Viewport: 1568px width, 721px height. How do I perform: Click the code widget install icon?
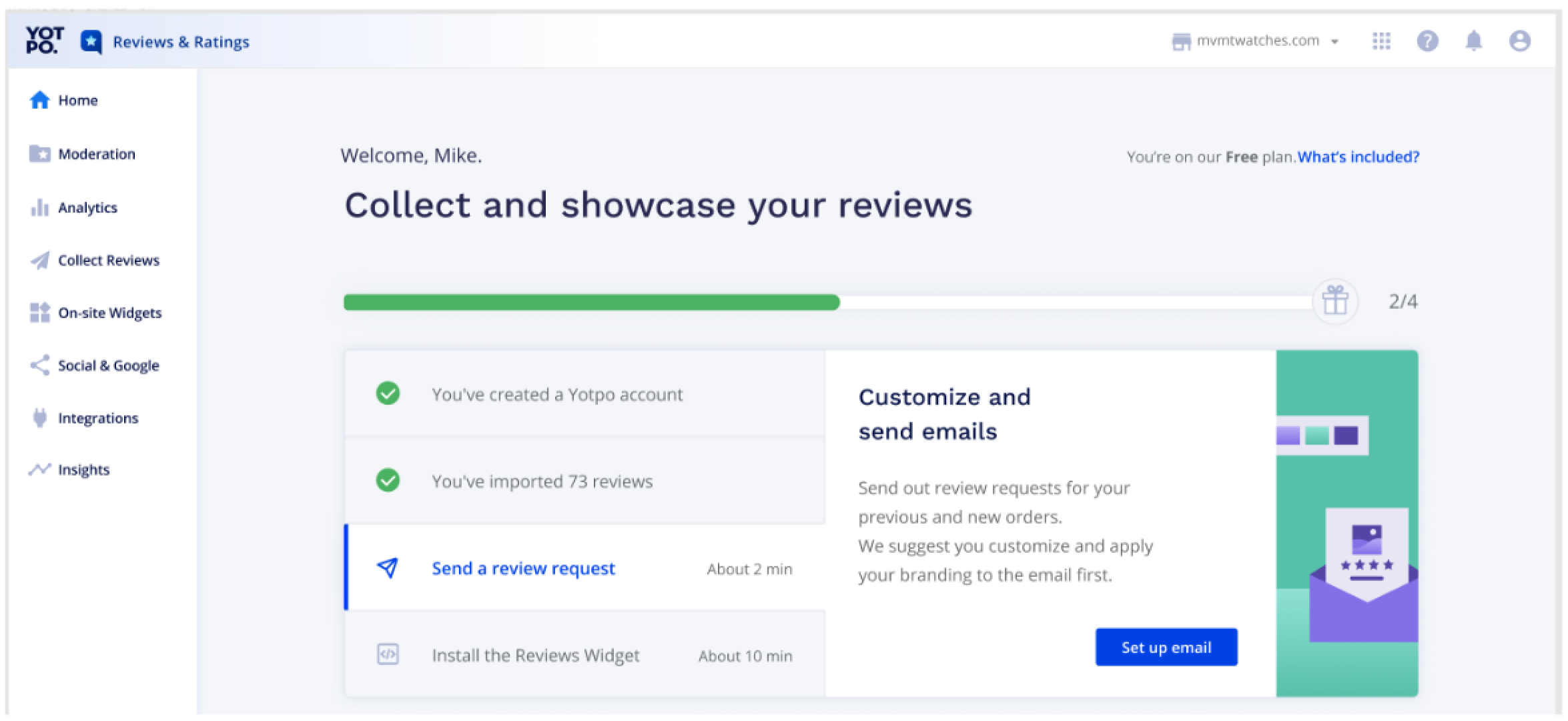tap(388, 654)
